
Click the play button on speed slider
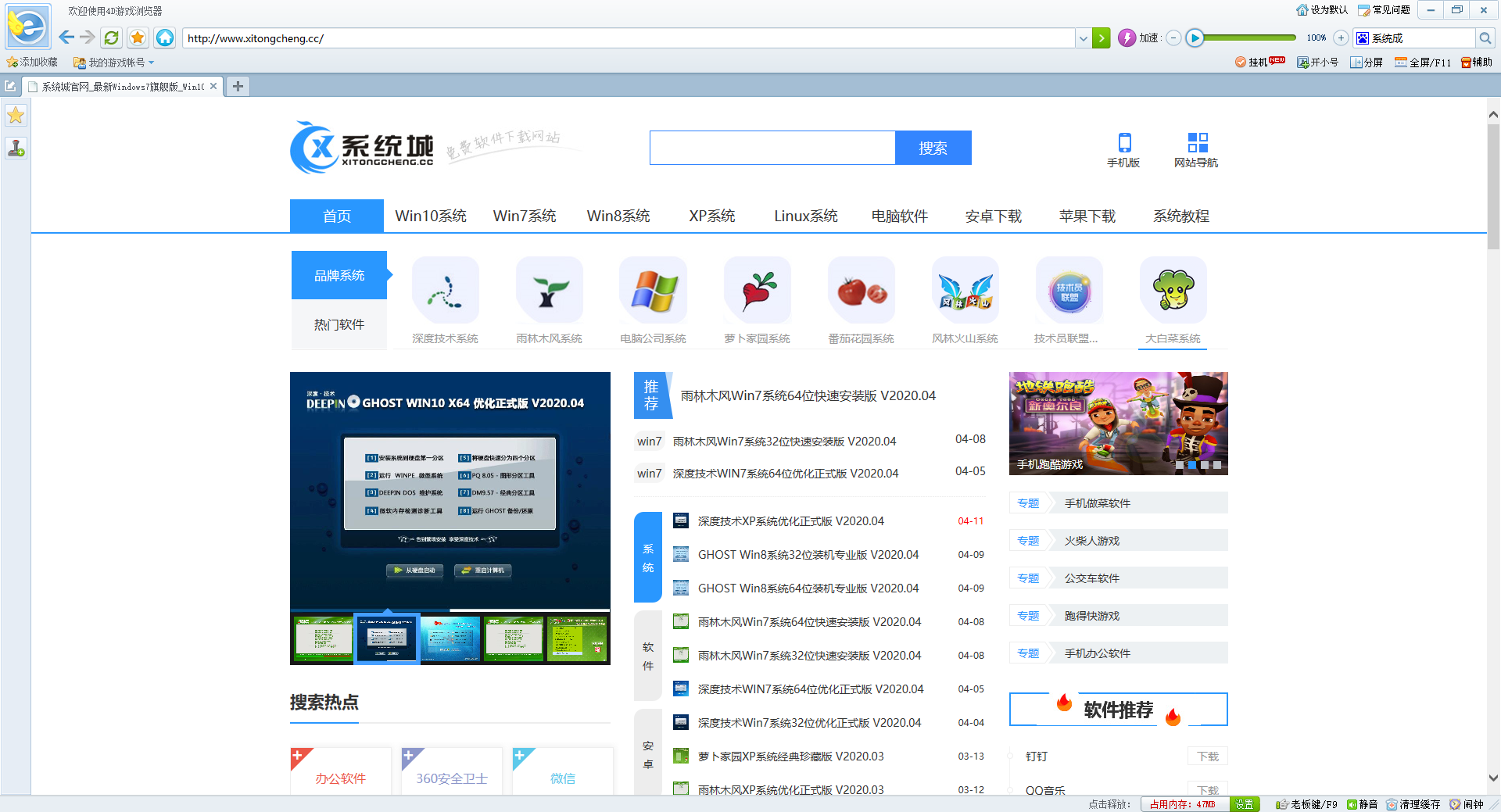[1195, 38]
